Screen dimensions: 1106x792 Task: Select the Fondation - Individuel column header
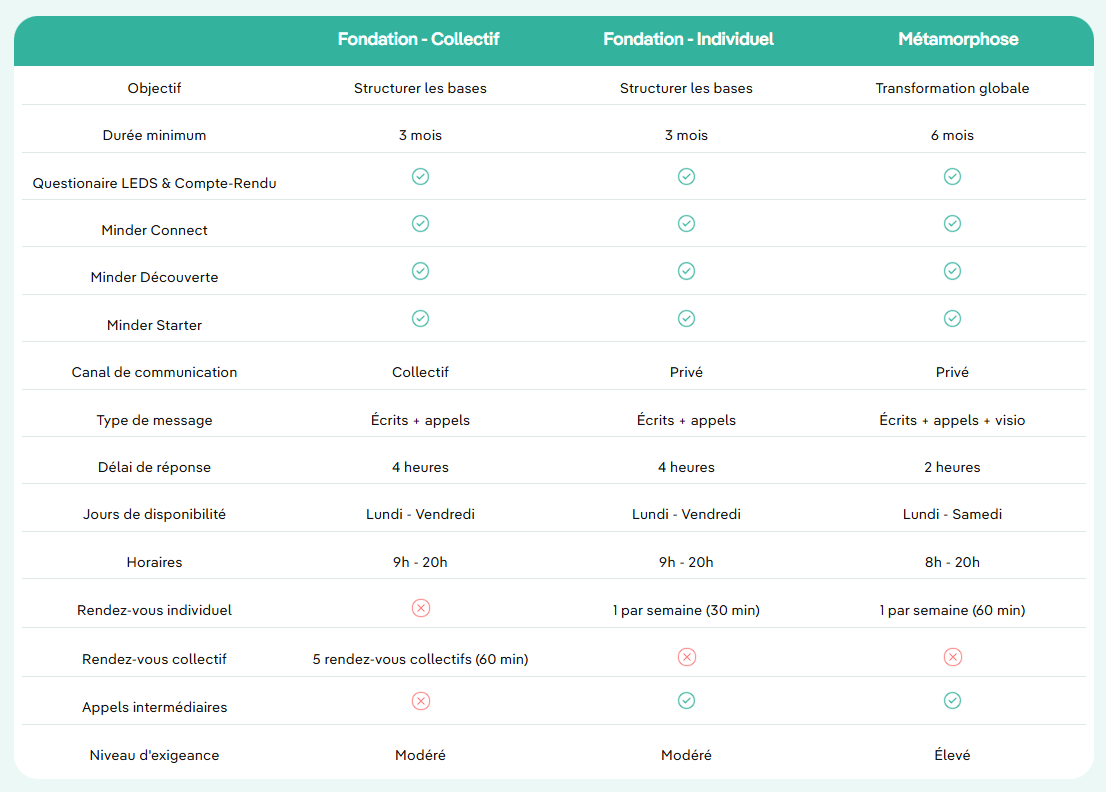pyautogui.click(x=688, y=39)
